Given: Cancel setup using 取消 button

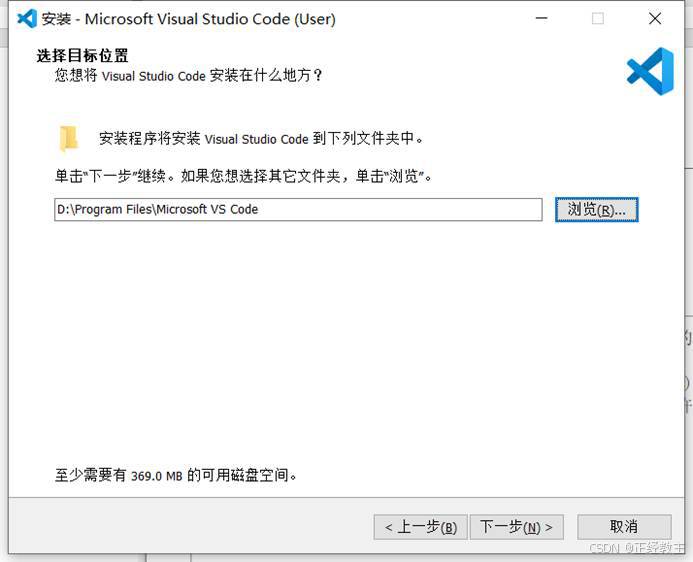Looking at the screenshot, I should coord(624,527).
